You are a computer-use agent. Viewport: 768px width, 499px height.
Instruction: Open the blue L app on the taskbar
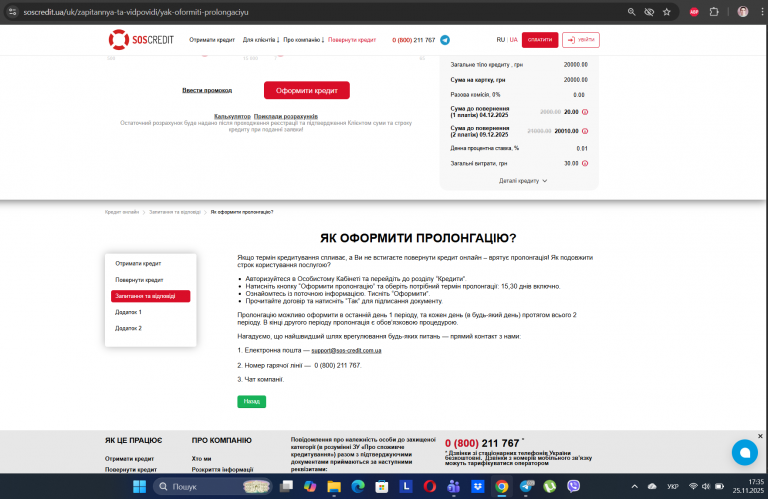click(x=406, y=486)
